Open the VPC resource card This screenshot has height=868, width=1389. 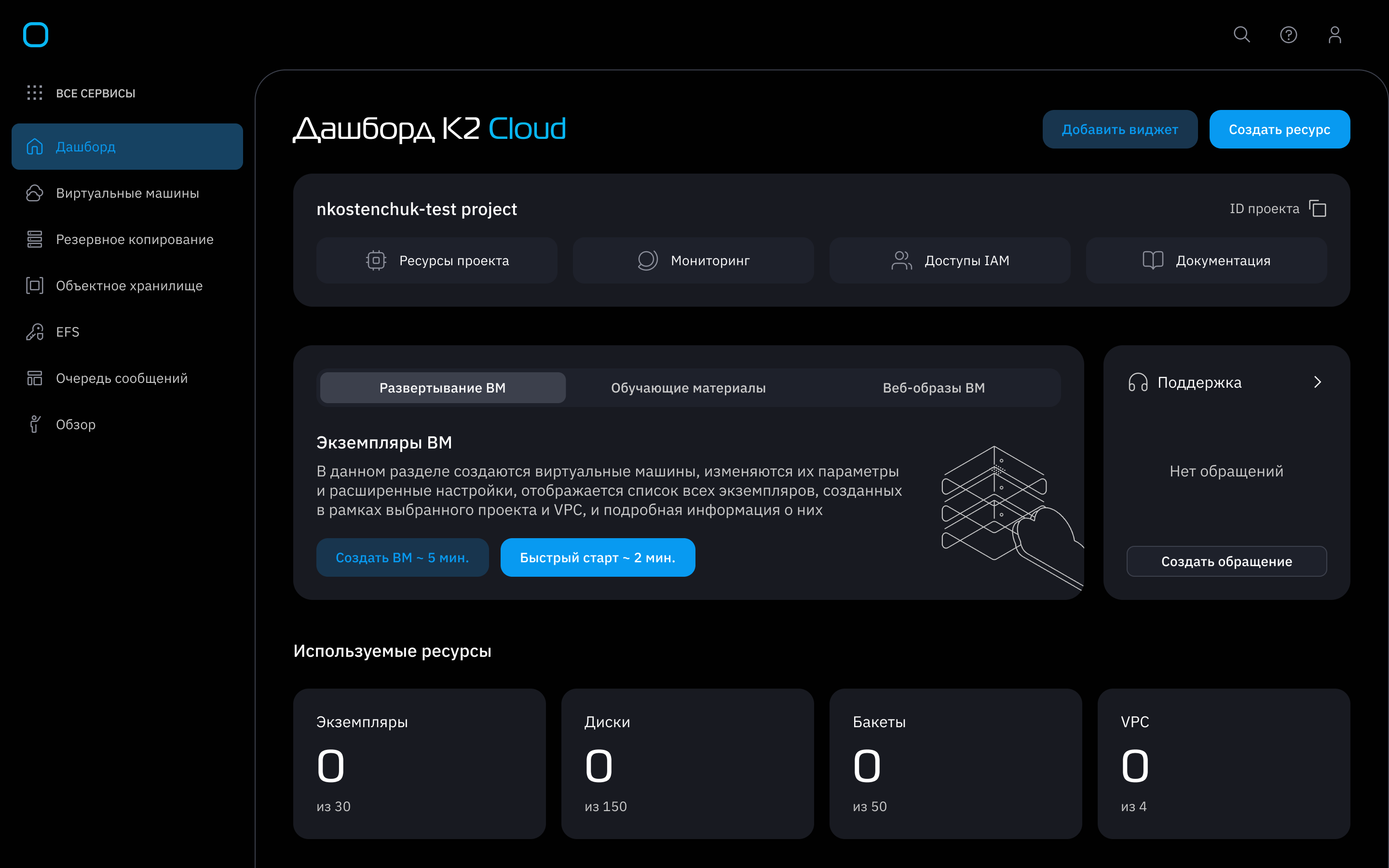[1224, 763]
